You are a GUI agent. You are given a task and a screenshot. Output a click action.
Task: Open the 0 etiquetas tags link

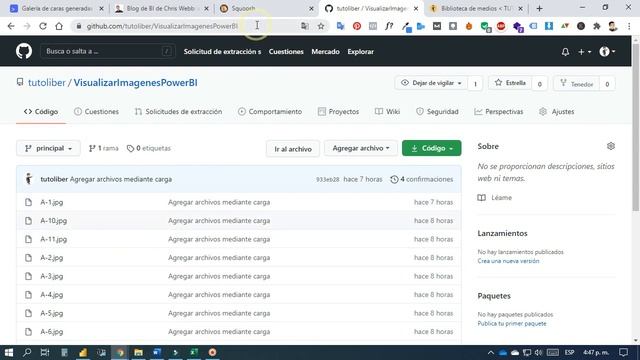point(149,149)
